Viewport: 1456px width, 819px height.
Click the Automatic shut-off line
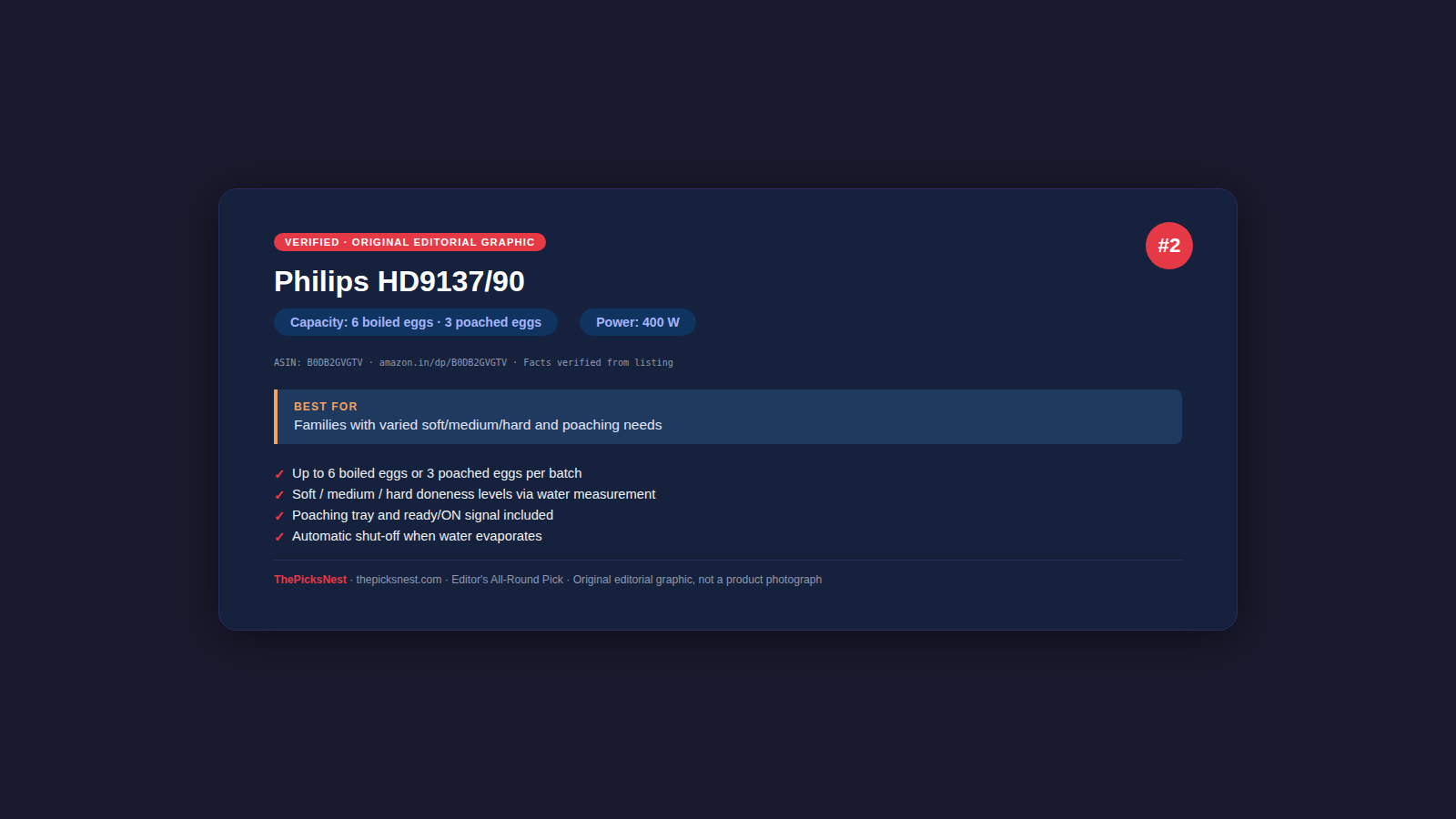click(417, 536)
